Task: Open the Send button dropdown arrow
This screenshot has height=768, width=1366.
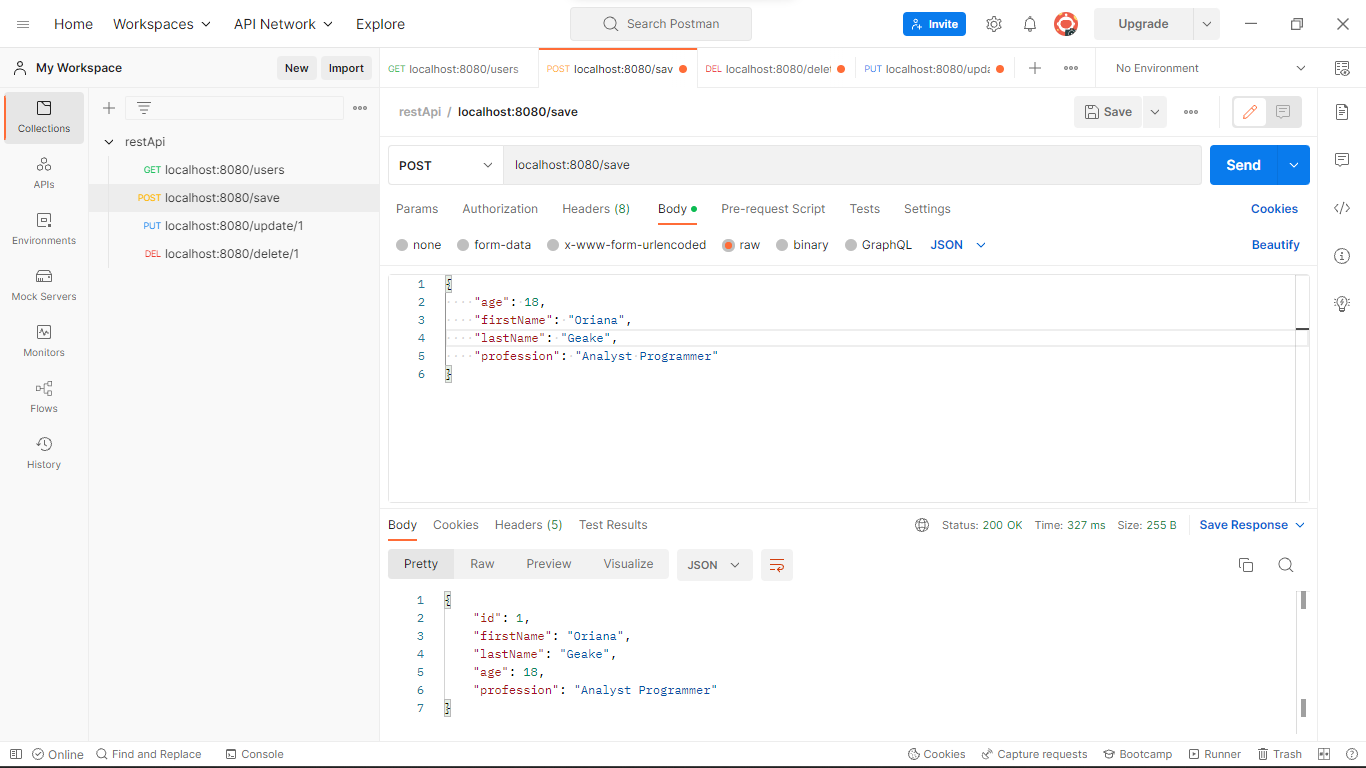Action: pos(1294,165)
